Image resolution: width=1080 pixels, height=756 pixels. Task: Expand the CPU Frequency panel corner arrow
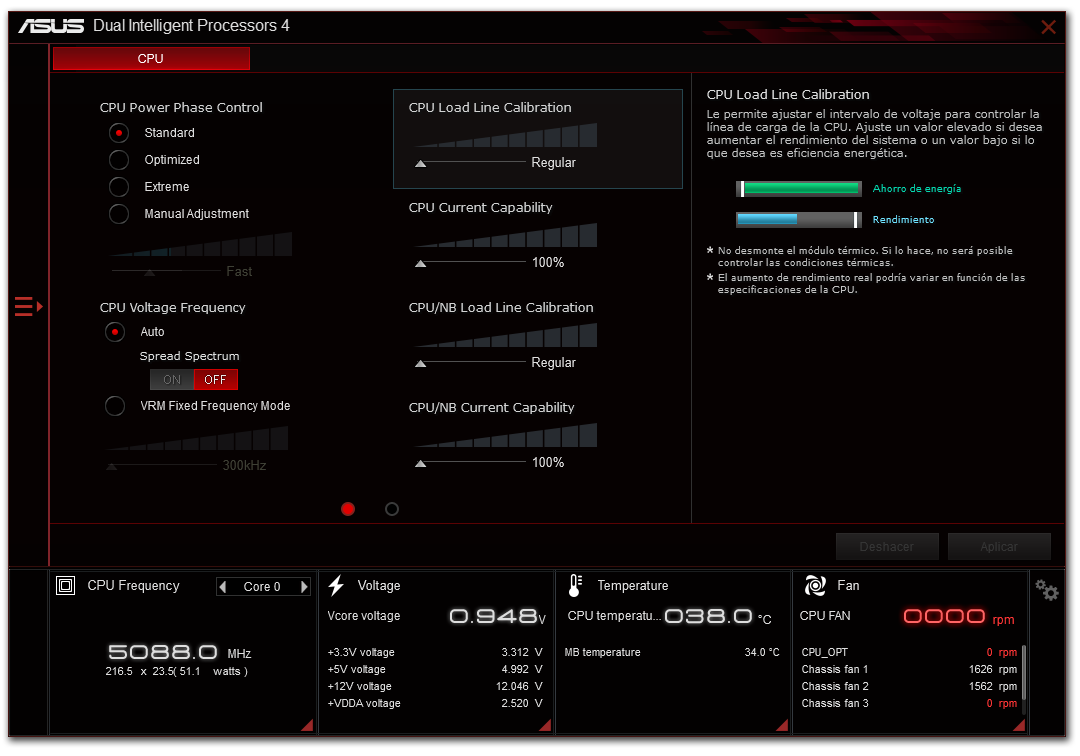tap(307, 724)
